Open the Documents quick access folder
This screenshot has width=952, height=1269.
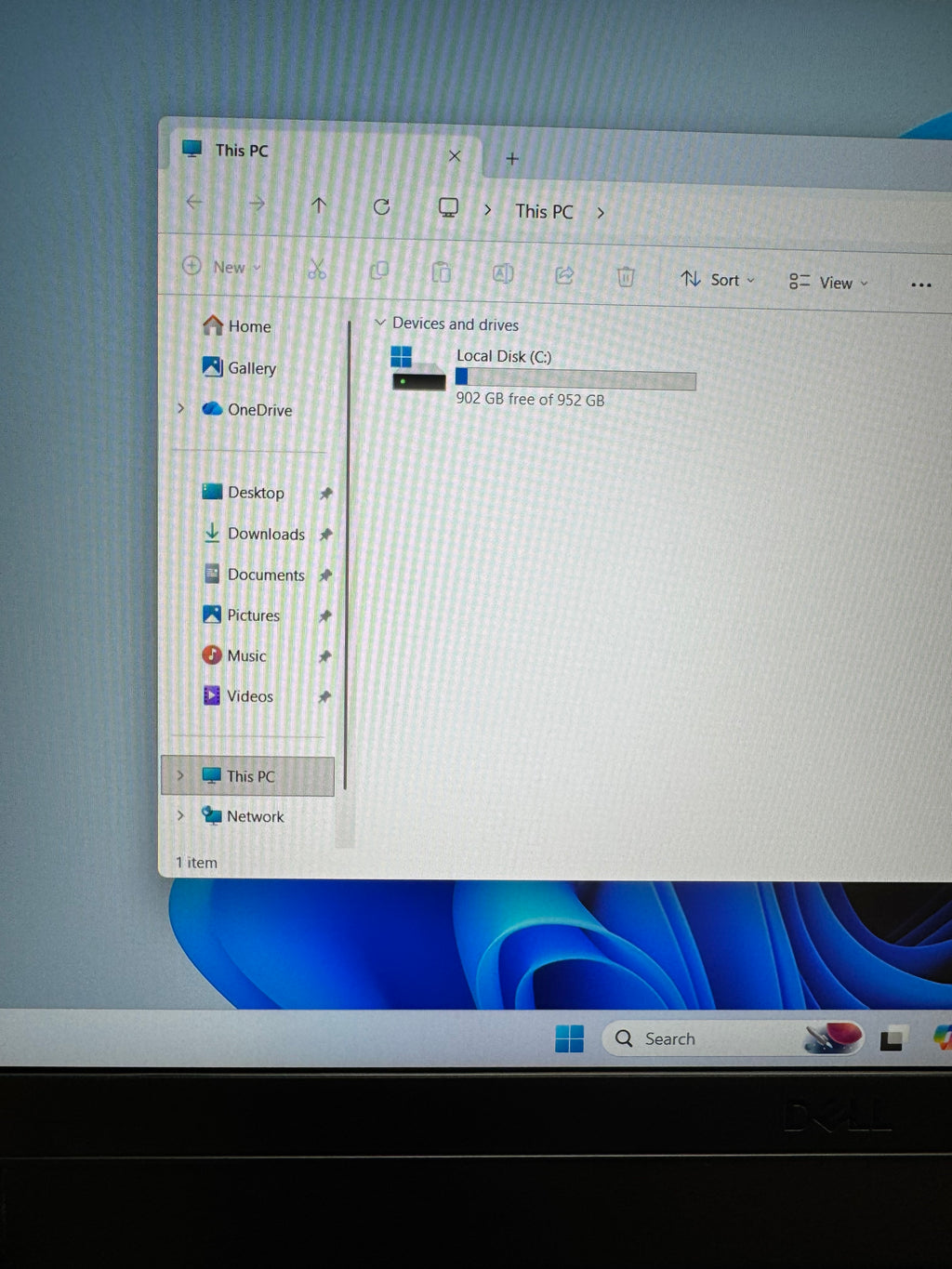(x=254, y=575)
